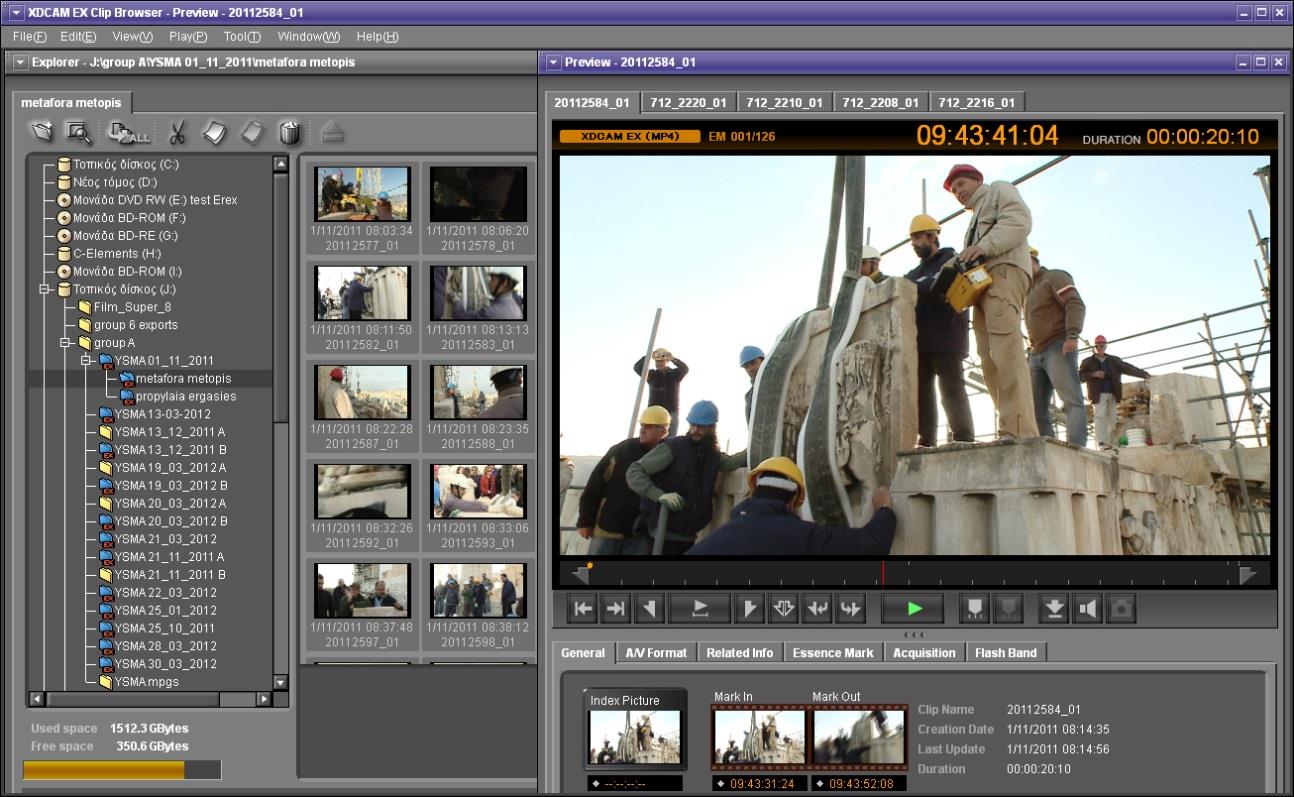Collapse the group A folder node
The image size is (1294, 797).
[65, 343]
